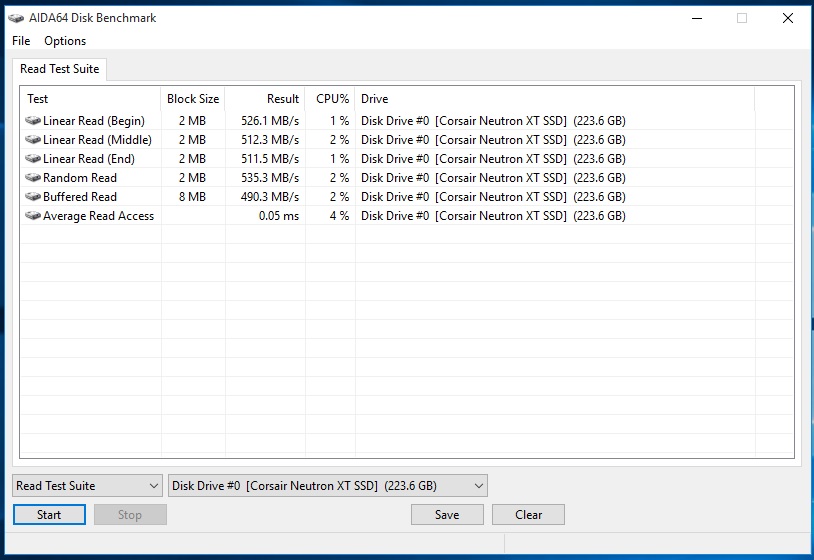Clear the benchmark results
The width and height of the screenshot is (814, 560).
528,515
